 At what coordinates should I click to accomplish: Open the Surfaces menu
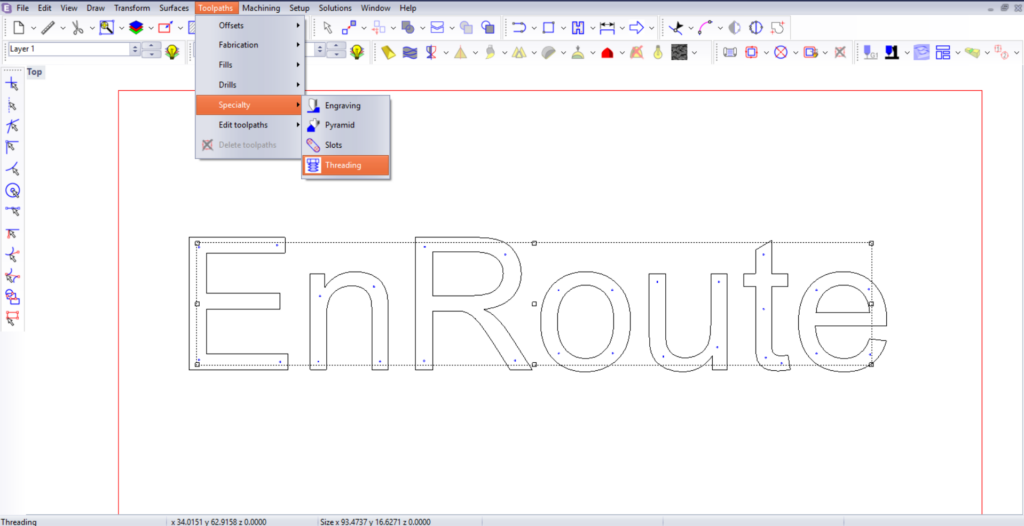pyautogui.click(x=174, y=8)
